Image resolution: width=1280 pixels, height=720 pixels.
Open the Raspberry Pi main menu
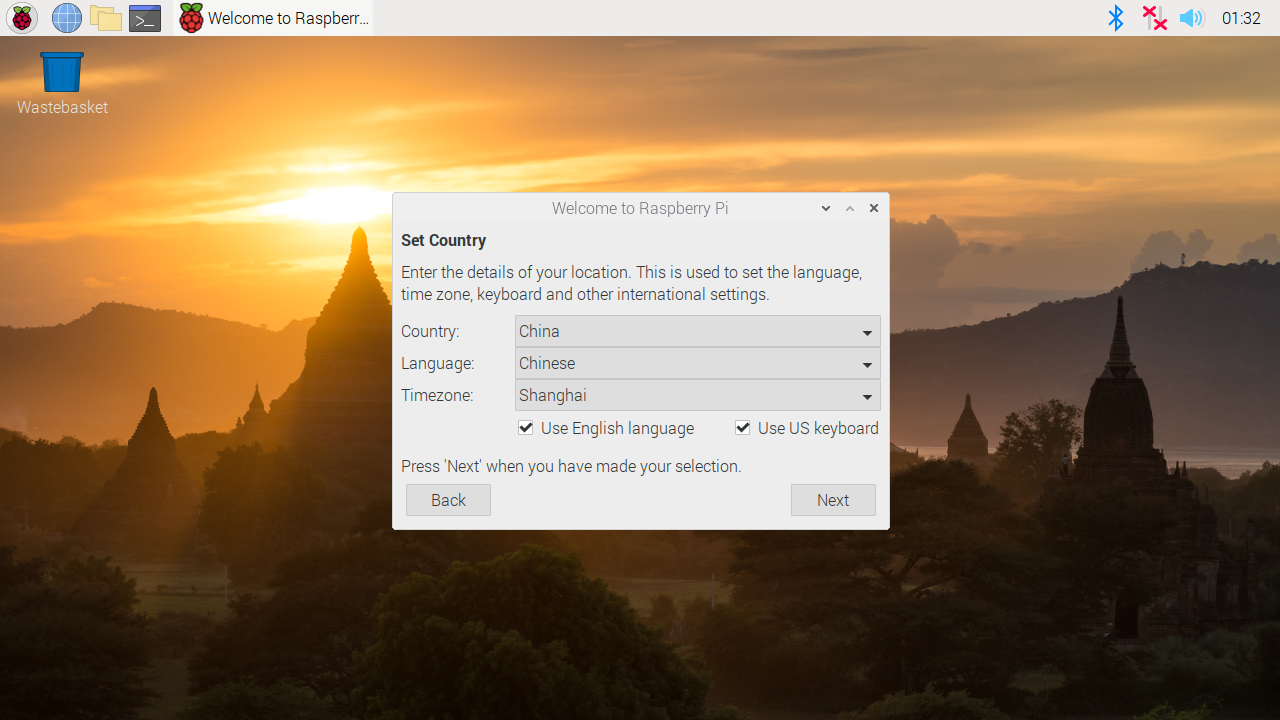pyautogui.click(x=22, y=18)
